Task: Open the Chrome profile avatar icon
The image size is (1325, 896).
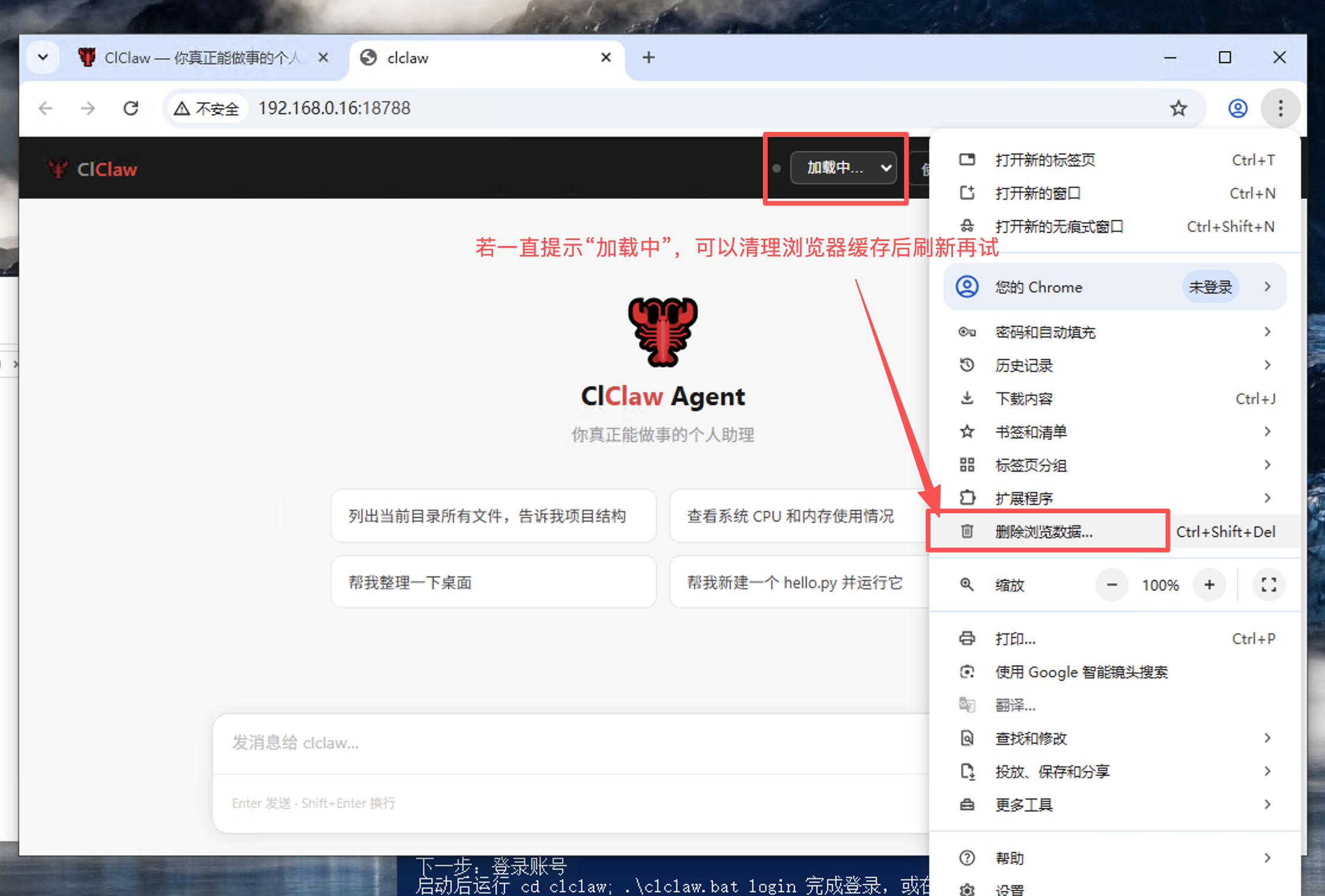Action: pyautogui.click(x=1238, y=108)
